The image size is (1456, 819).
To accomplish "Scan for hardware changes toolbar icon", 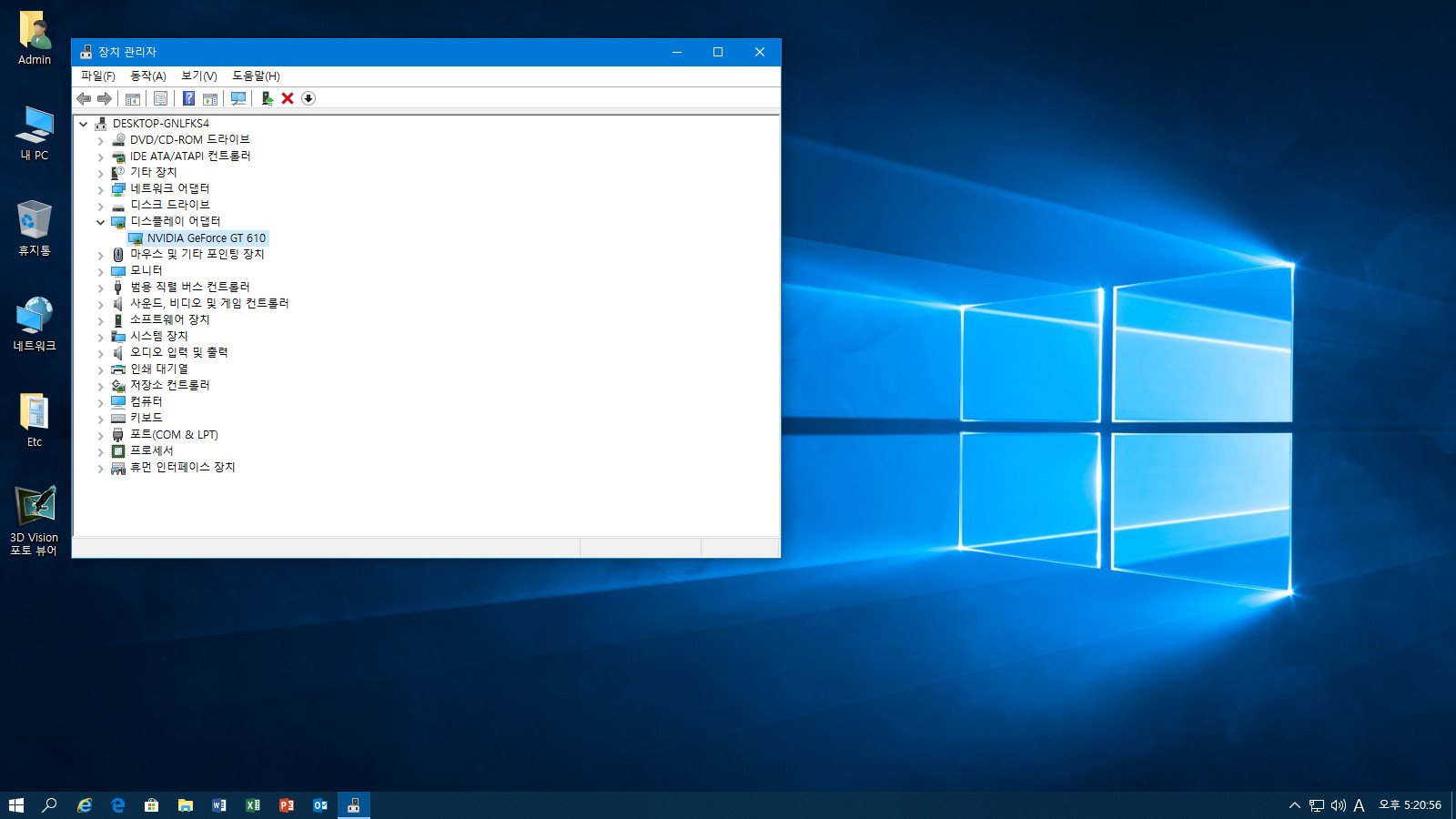I will click(238, 98).
